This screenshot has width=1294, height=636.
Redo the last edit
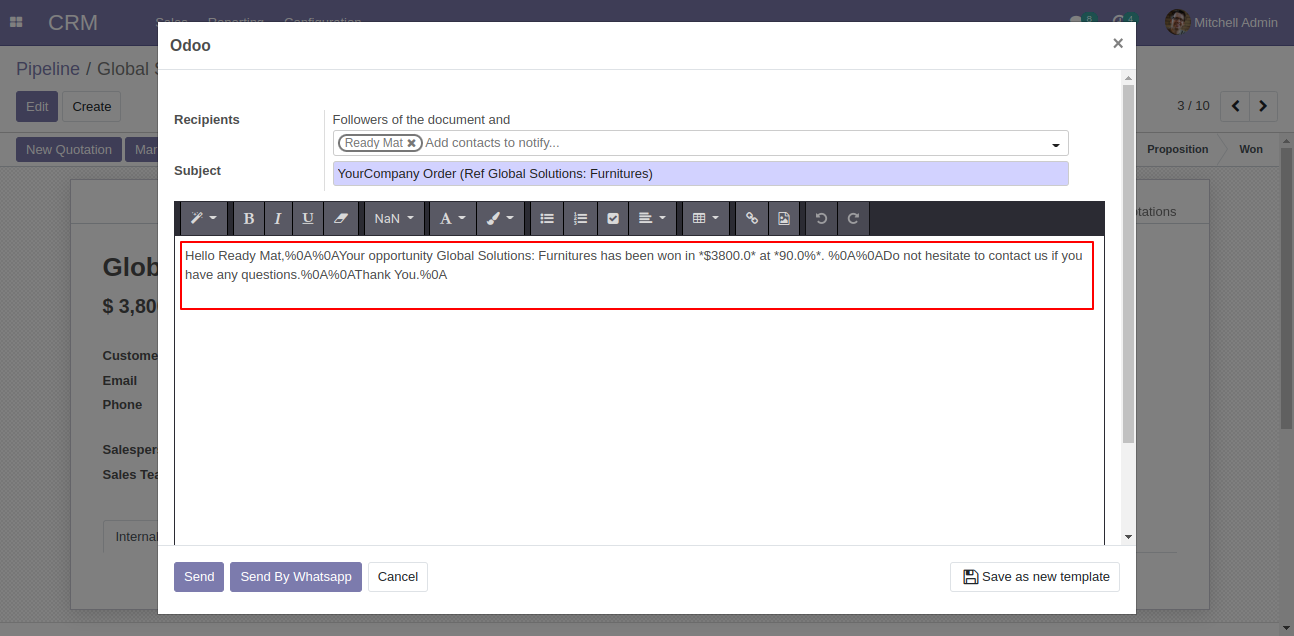[853, 218]
